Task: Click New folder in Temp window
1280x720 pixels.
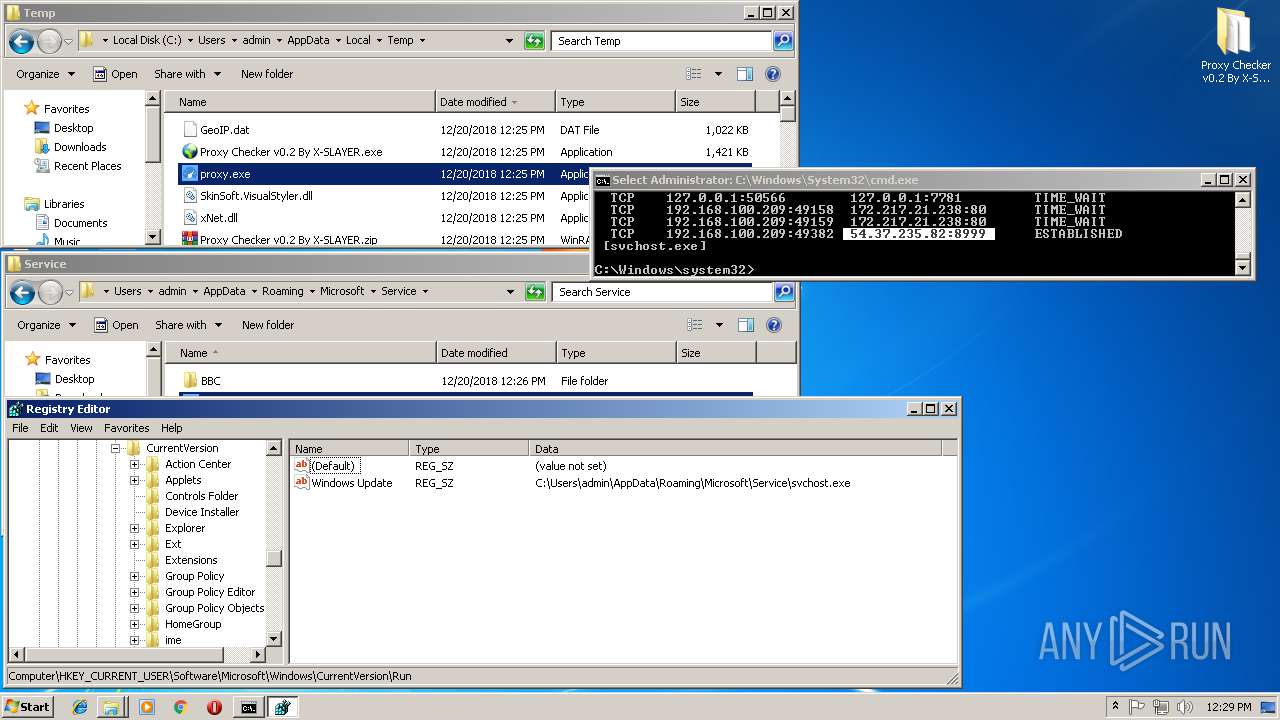Action: click(x=267, y=74)
